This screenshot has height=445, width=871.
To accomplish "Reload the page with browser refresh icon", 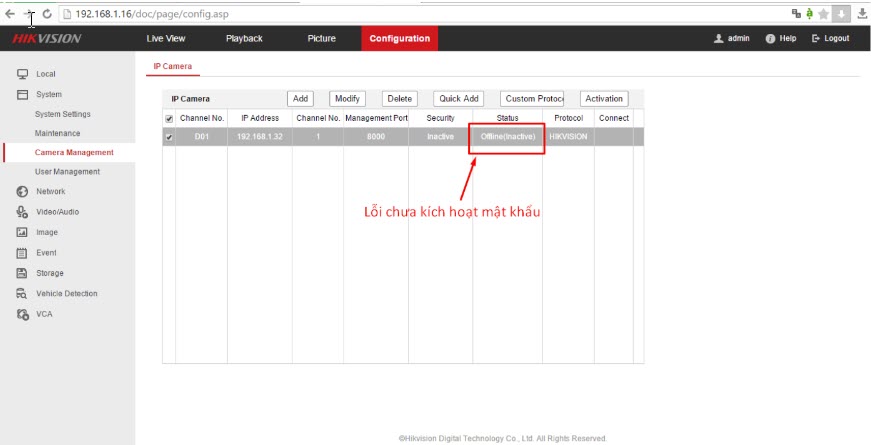I will pos(47,13).
